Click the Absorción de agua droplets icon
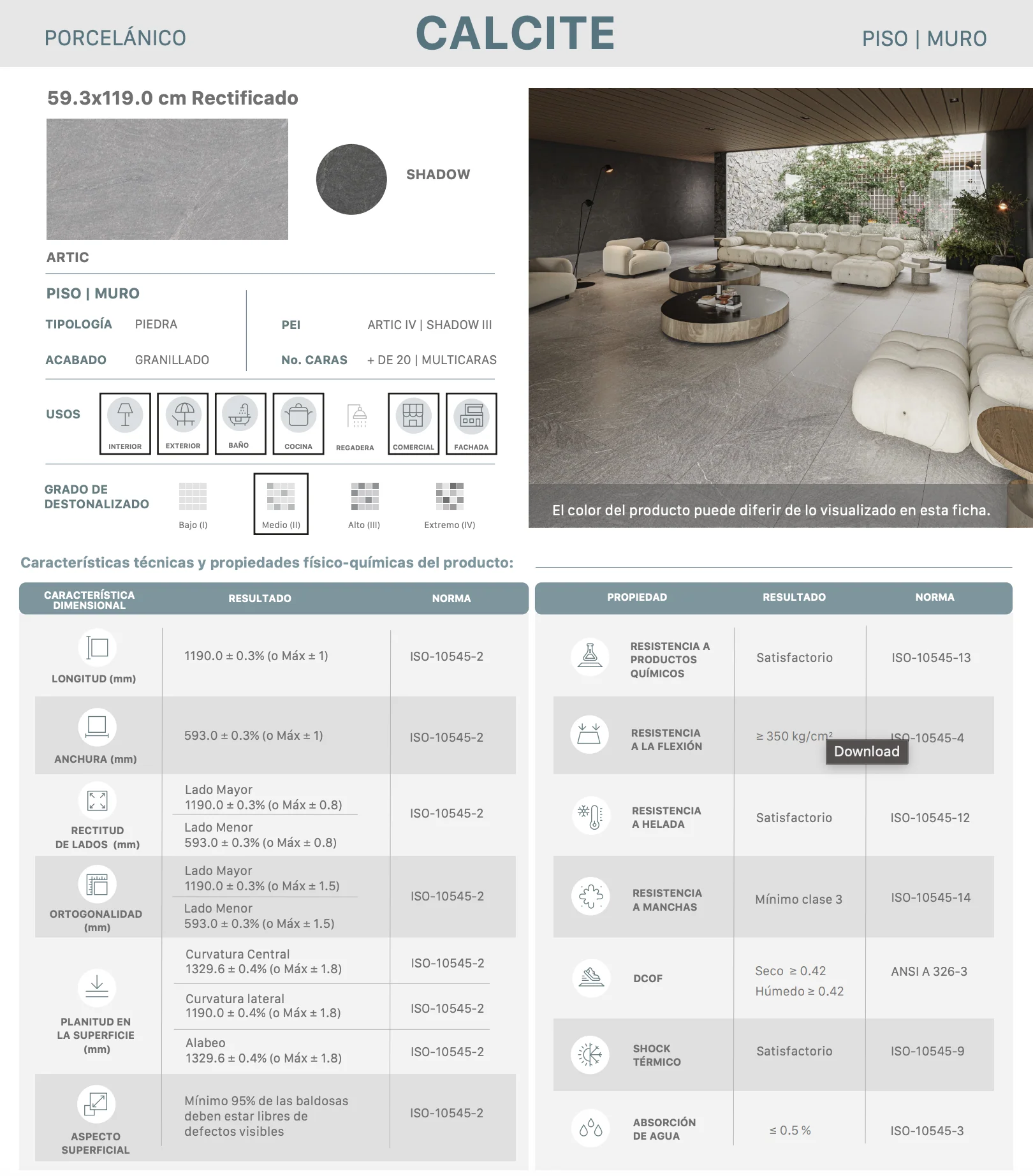The width and height of the screenshot is (1033, 1176). 590,1128
